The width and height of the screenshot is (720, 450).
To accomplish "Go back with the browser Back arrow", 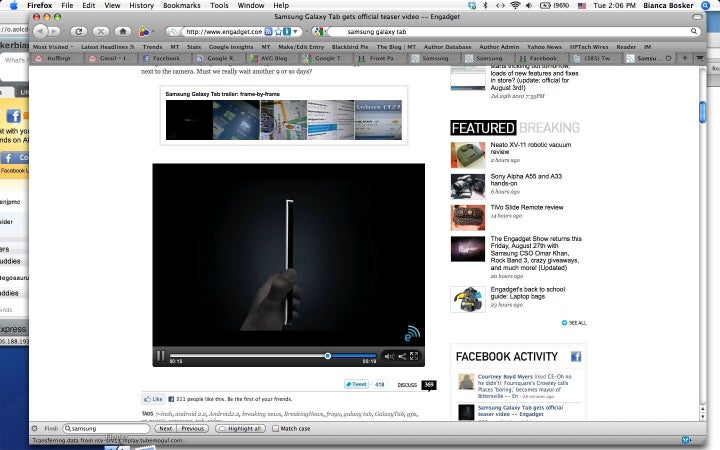I will [x=40, y=31].
